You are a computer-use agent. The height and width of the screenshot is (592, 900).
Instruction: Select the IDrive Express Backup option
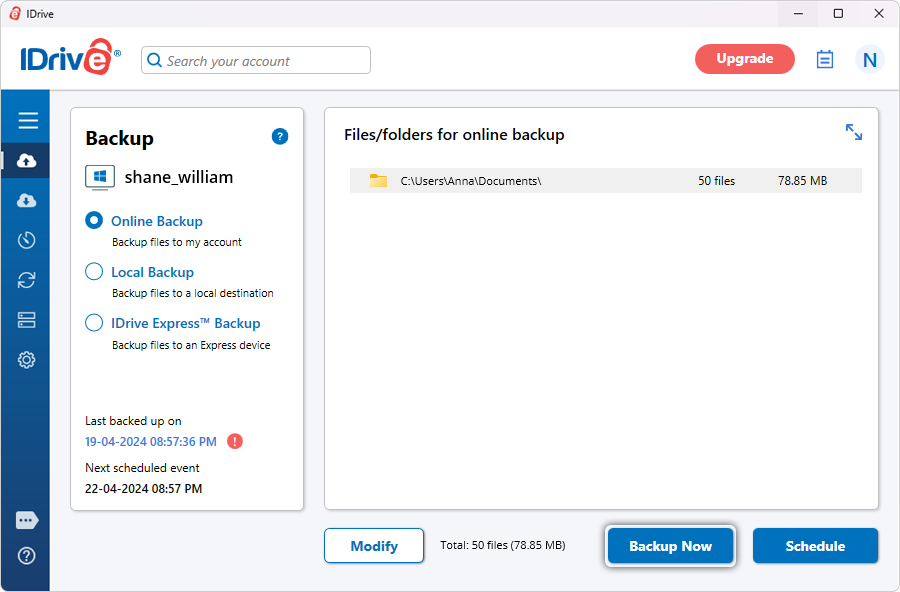[x=94, y=323]
